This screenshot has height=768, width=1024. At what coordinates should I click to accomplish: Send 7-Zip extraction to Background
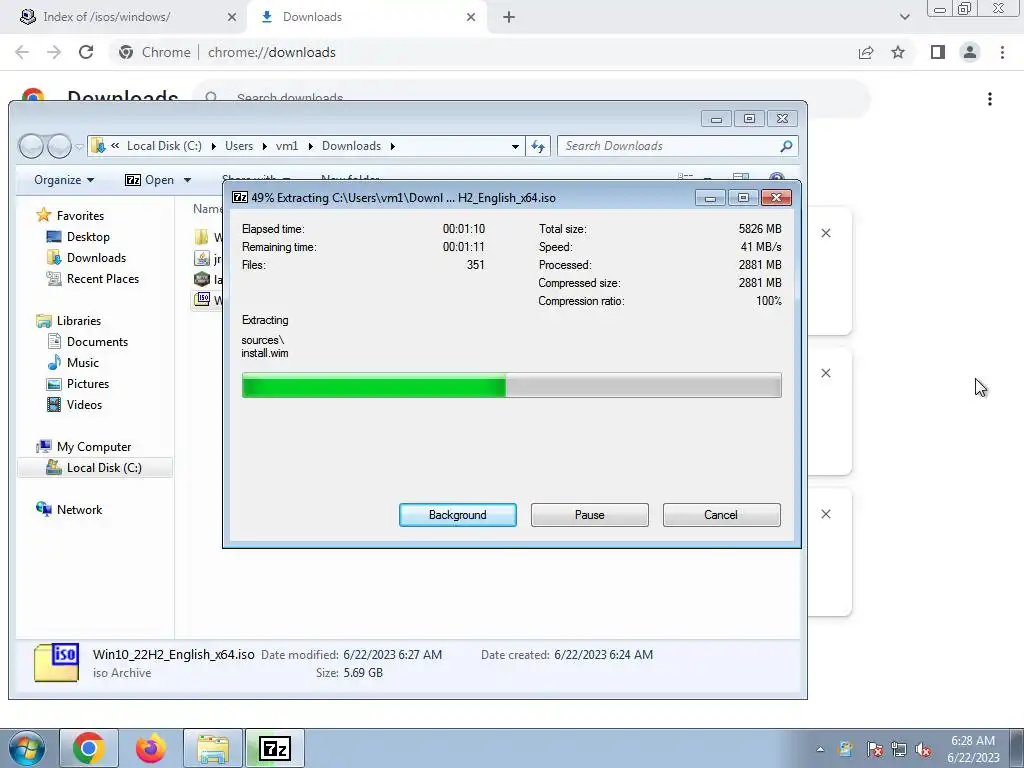pyautogui.click(x=457, y=515)
